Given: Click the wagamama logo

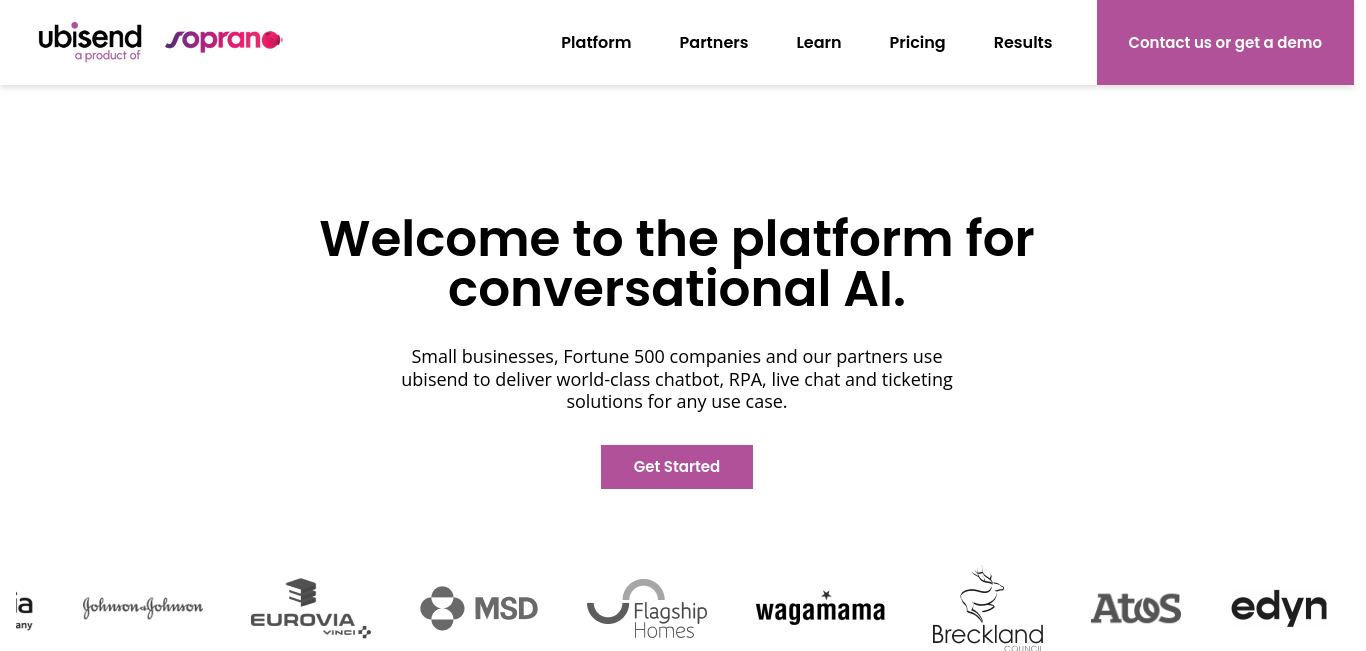Looking at the screenshot, I should pos(820,608).
